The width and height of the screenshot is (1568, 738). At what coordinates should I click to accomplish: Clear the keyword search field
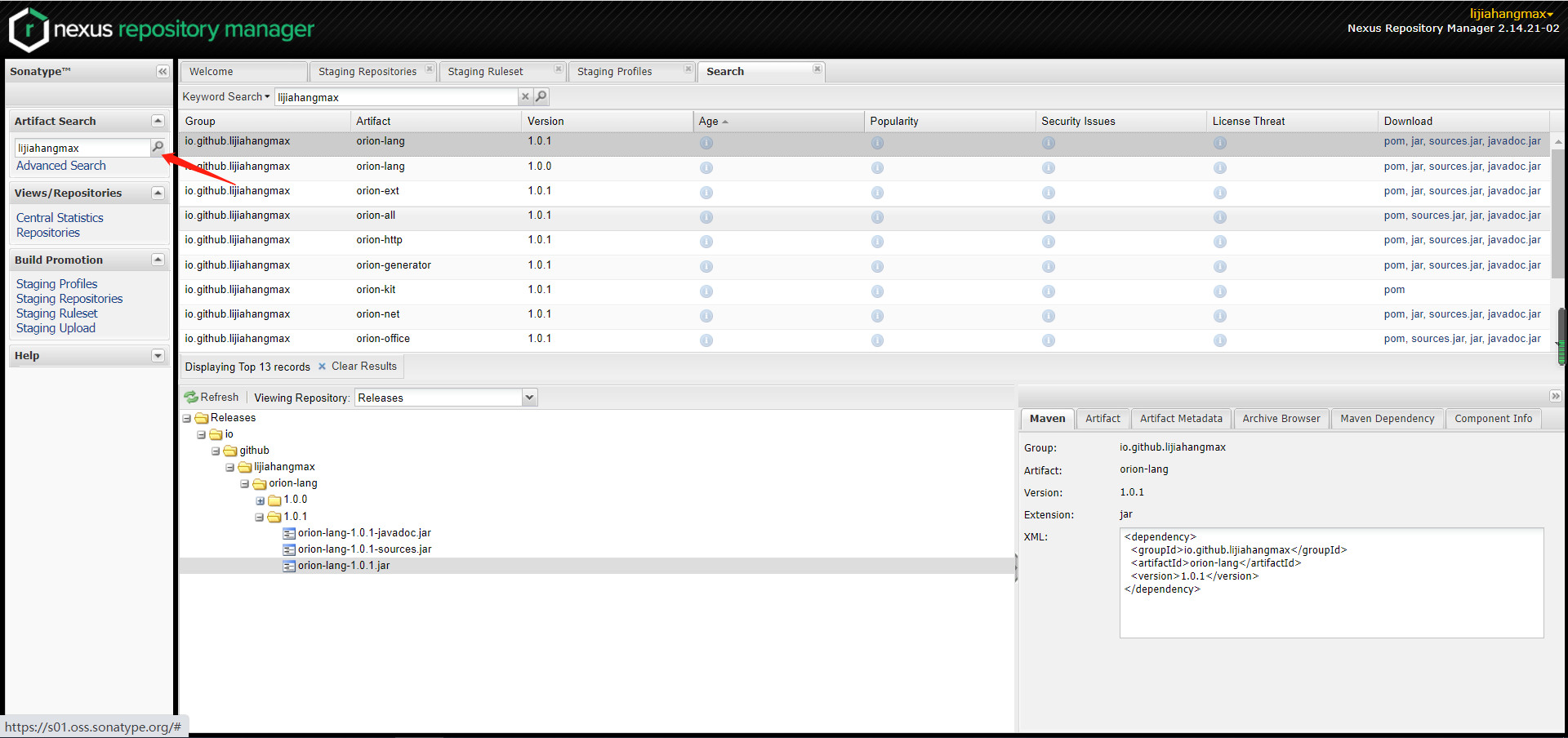point(525,96)
